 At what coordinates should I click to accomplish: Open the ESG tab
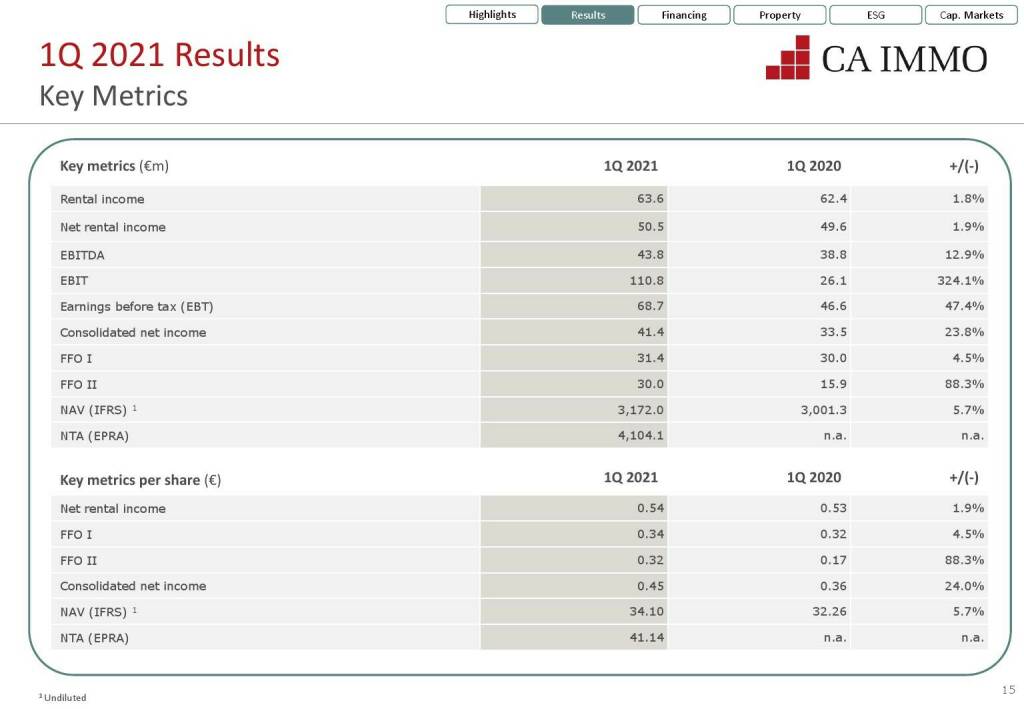click(875, 15)
